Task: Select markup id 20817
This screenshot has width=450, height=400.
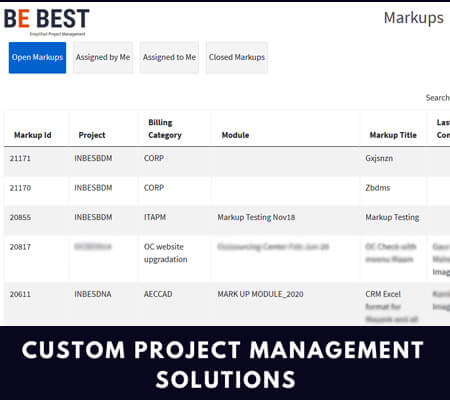Action: [x=20, y=247]
